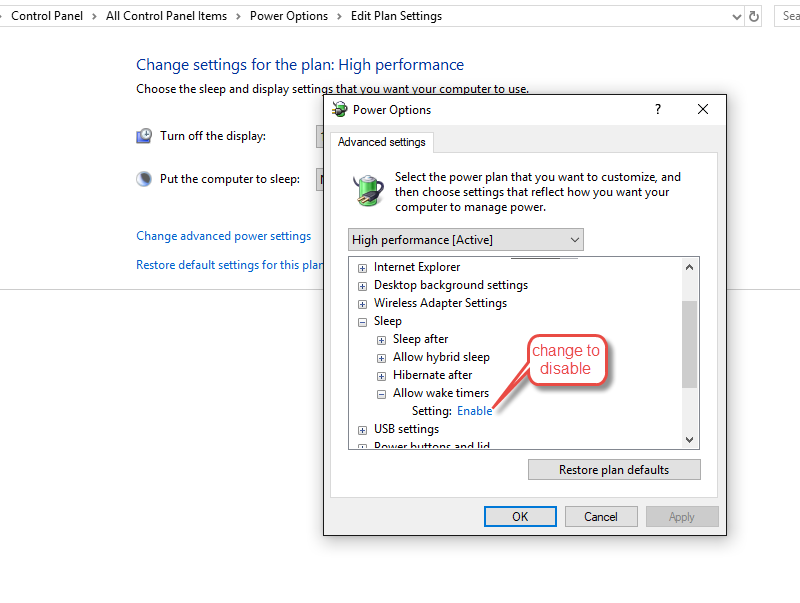
Task: Click the settings list scrollbar thumb
Action: [x=689, y=344]
